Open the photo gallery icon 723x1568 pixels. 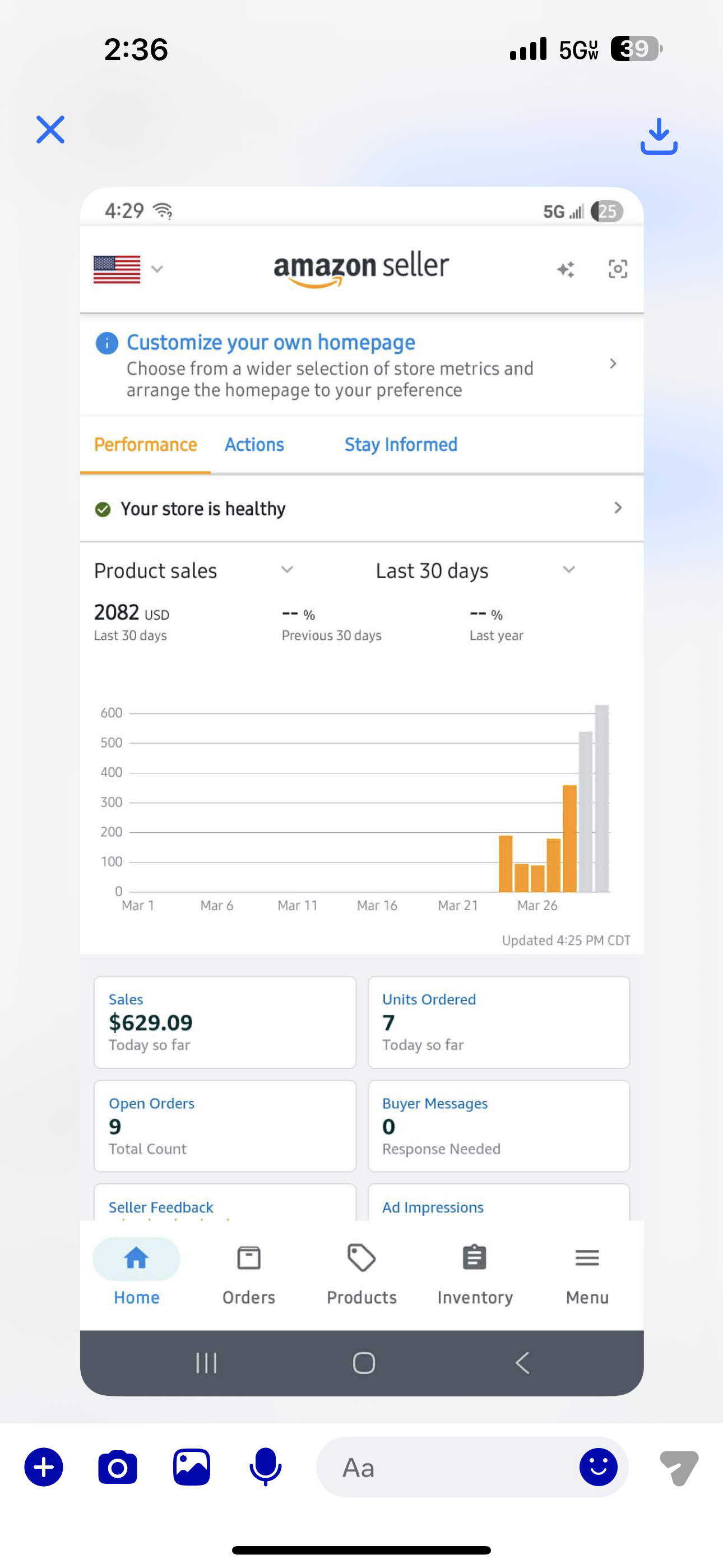[x=192, y=1467]
